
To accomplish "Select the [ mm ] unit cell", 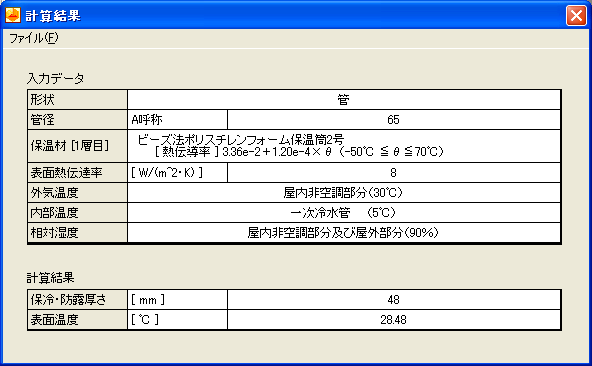I will (177, 300).
